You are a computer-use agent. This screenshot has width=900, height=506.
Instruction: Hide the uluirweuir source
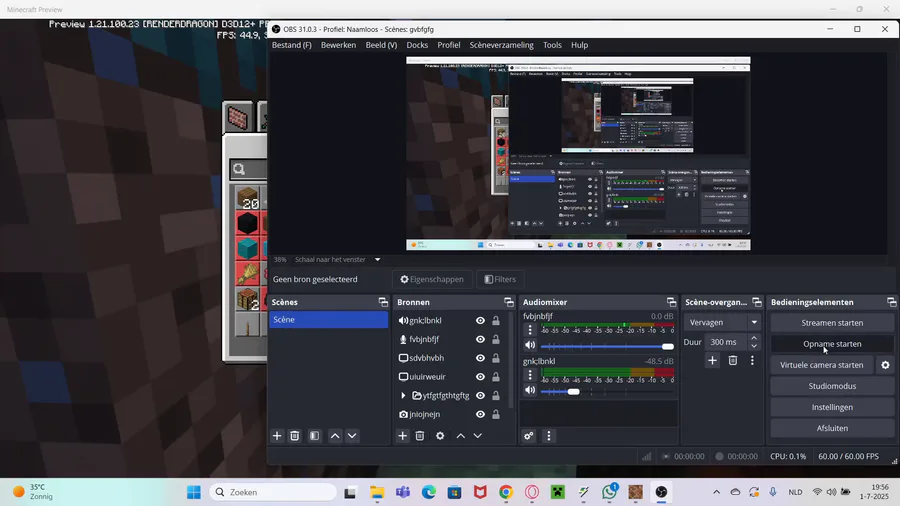click(480, 377)
